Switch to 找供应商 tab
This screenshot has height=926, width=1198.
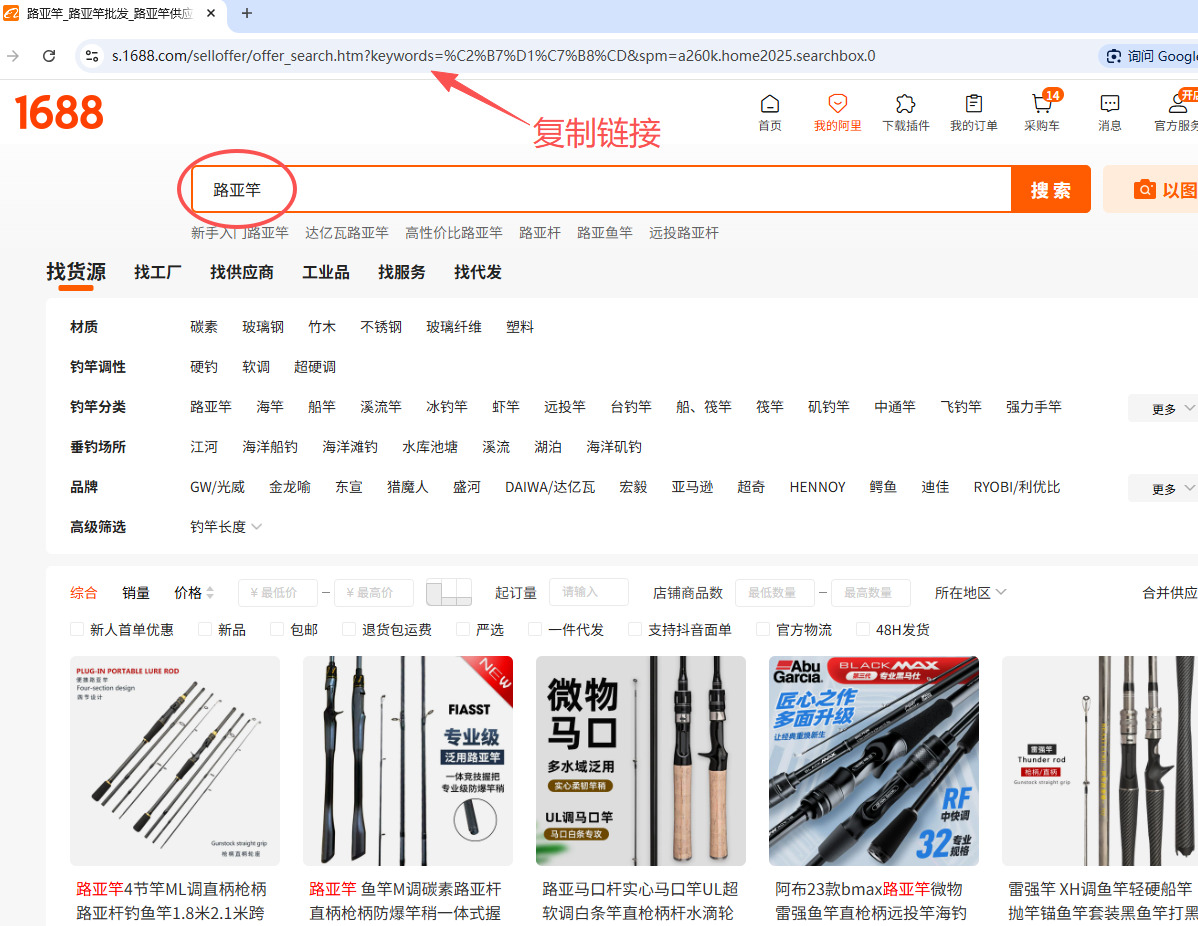pos(241,272)
